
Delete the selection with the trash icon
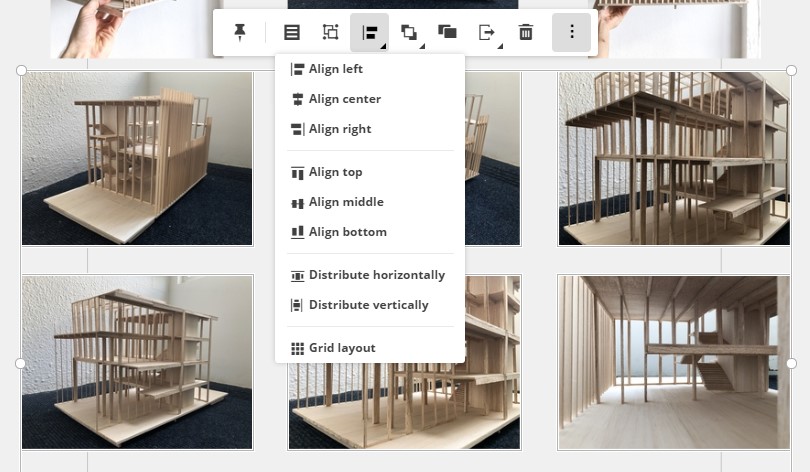(x=525, y=32)
